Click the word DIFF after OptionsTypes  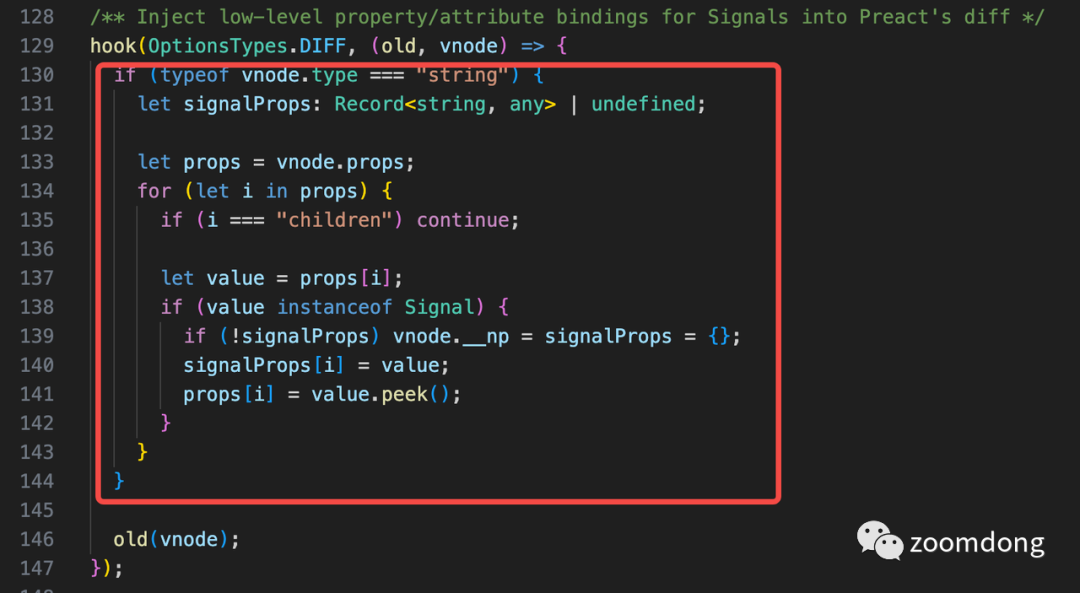[x=322, y=45]
